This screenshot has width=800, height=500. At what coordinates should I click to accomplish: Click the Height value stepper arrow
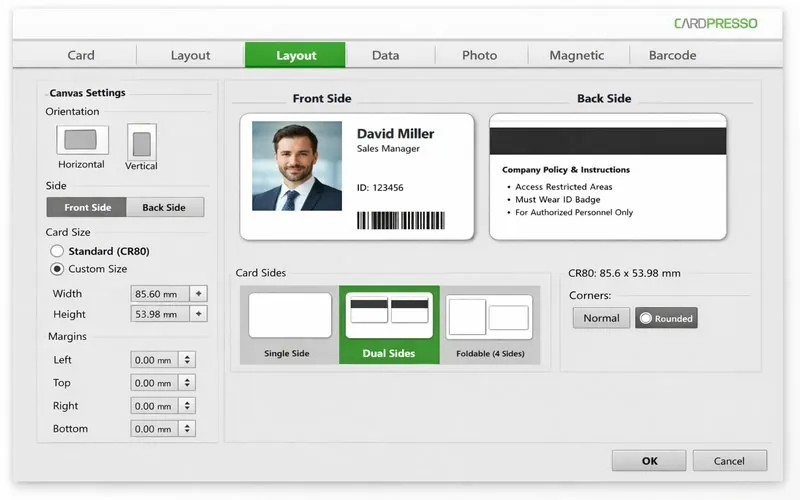[x=199, y=314]
